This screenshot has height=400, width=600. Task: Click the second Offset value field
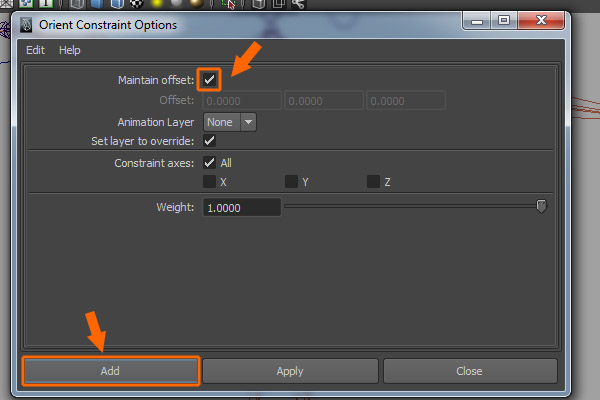[x=324, y=101]
